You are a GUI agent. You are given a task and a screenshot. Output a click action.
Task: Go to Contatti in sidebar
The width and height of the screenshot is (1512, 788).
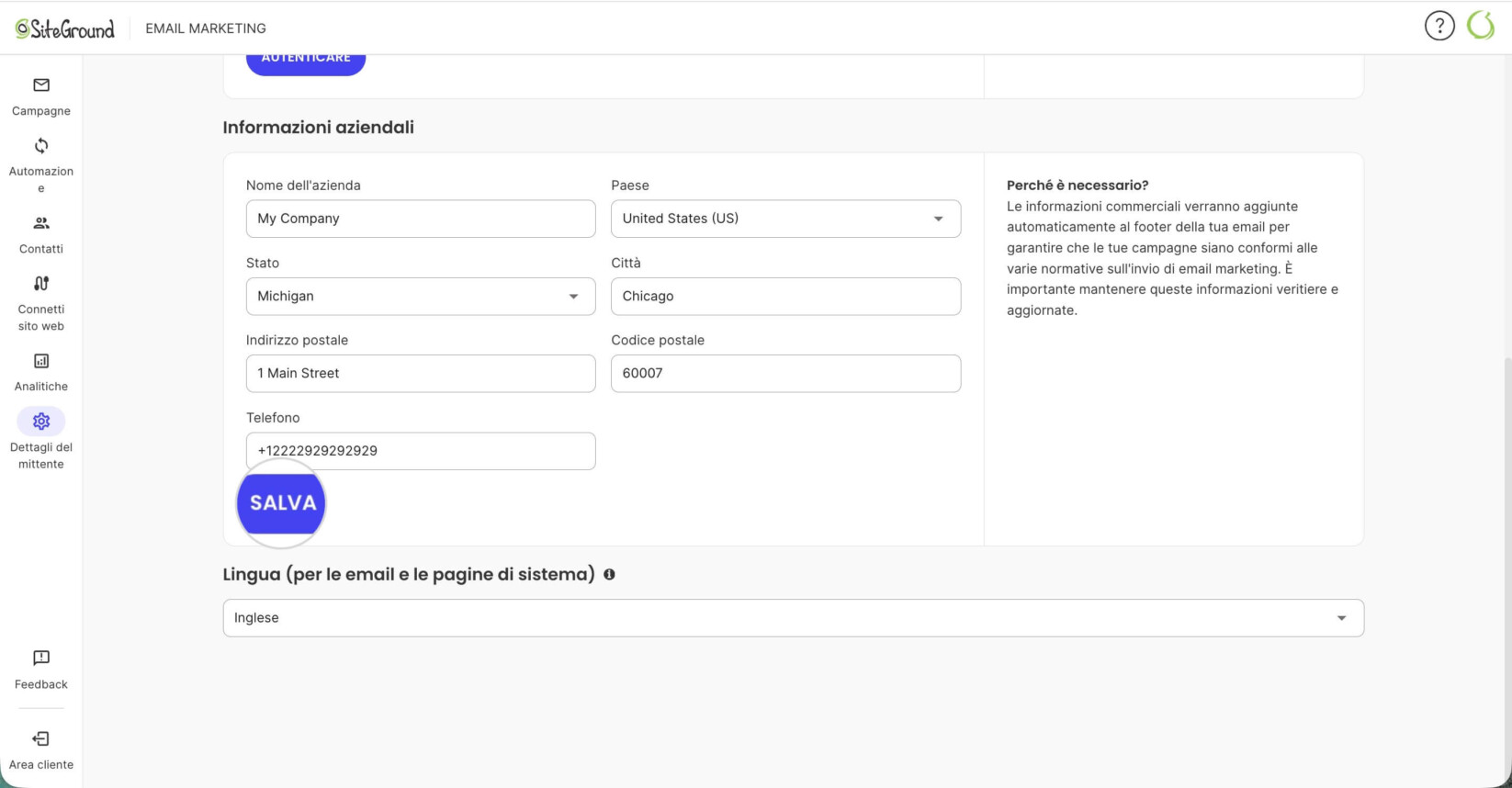pos(41,235)
